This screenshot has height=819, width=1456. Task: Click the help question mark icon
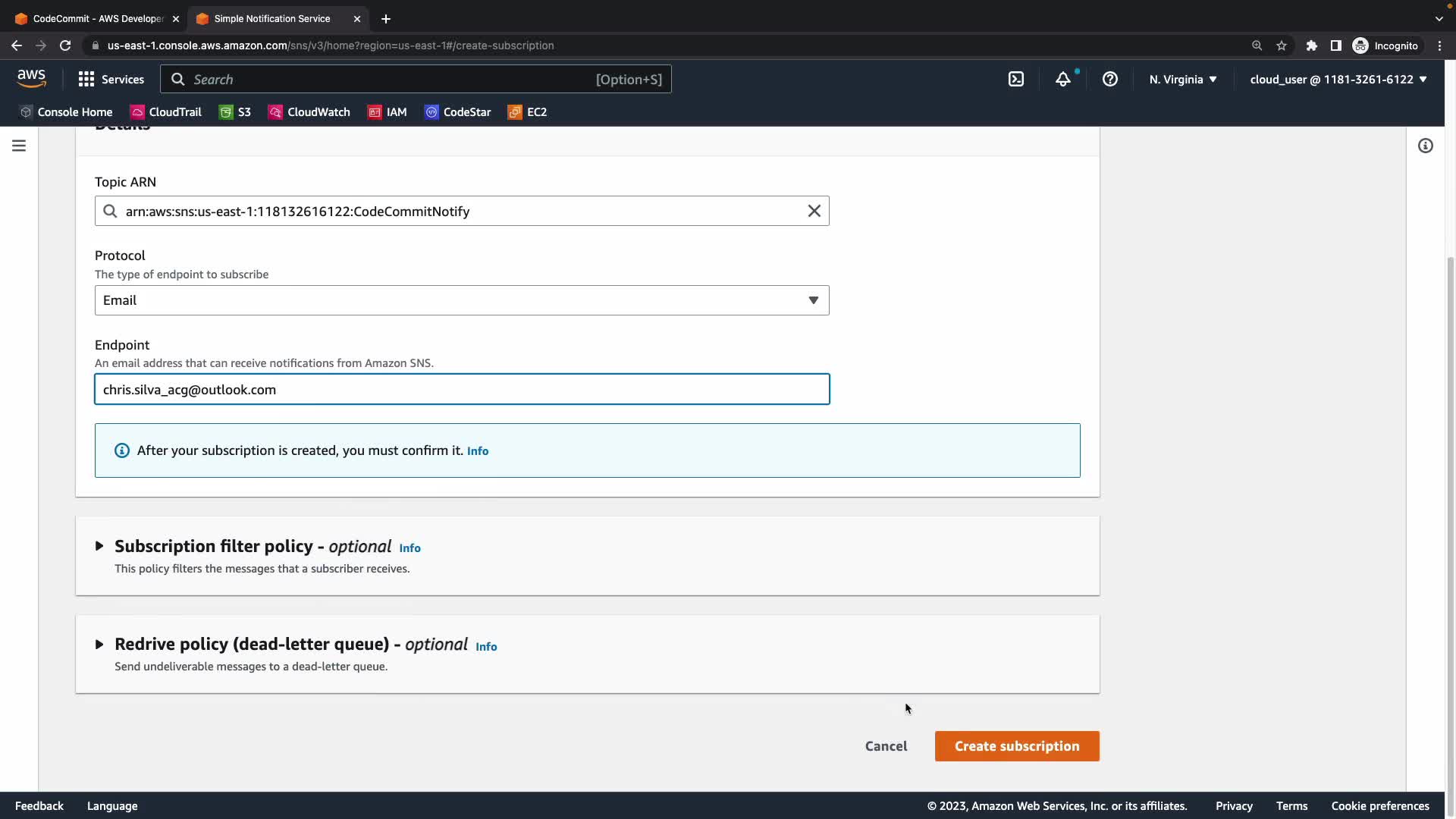coord(1110,79)
